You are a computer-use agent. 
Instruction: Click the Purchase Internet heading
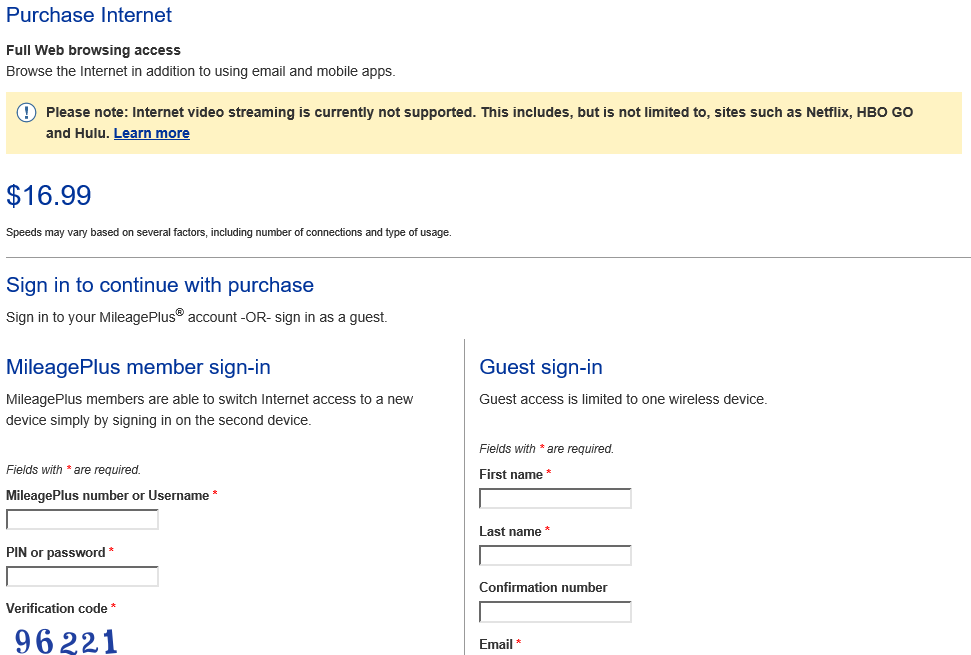coord(89,16)
